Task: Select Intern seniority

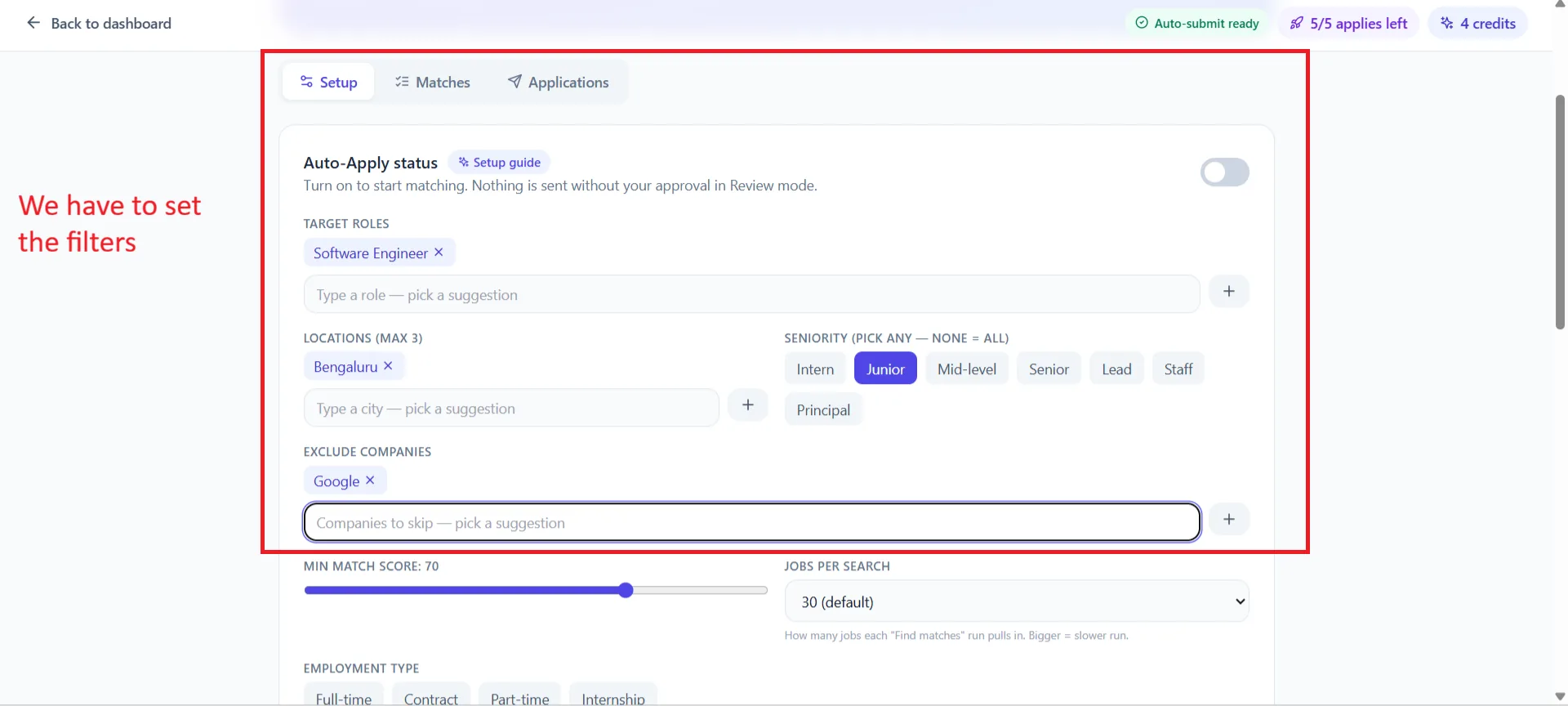Action: pos(815,369)
